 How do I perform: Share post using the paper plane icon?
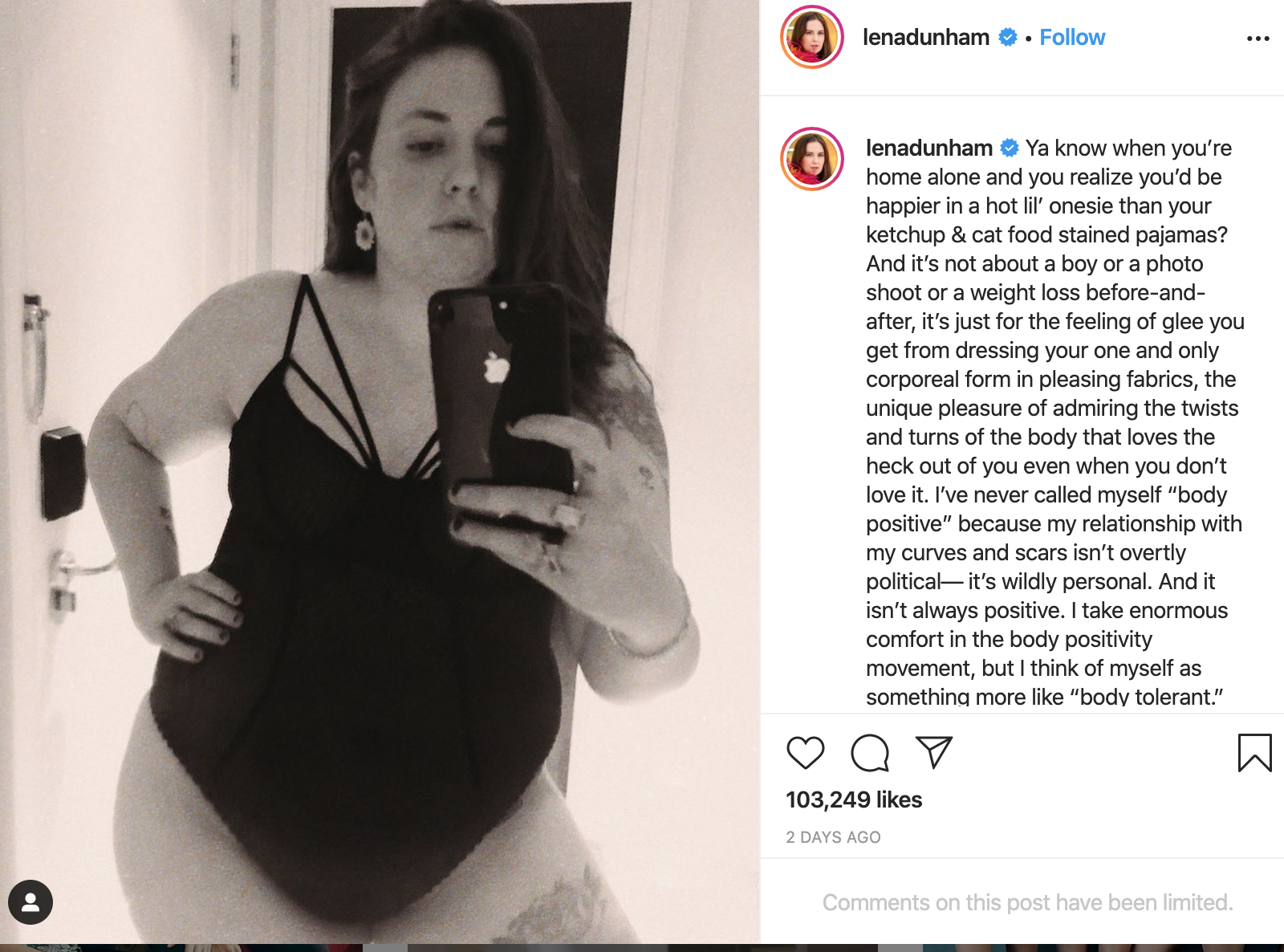pyautogui.click(x=934, y=753)
